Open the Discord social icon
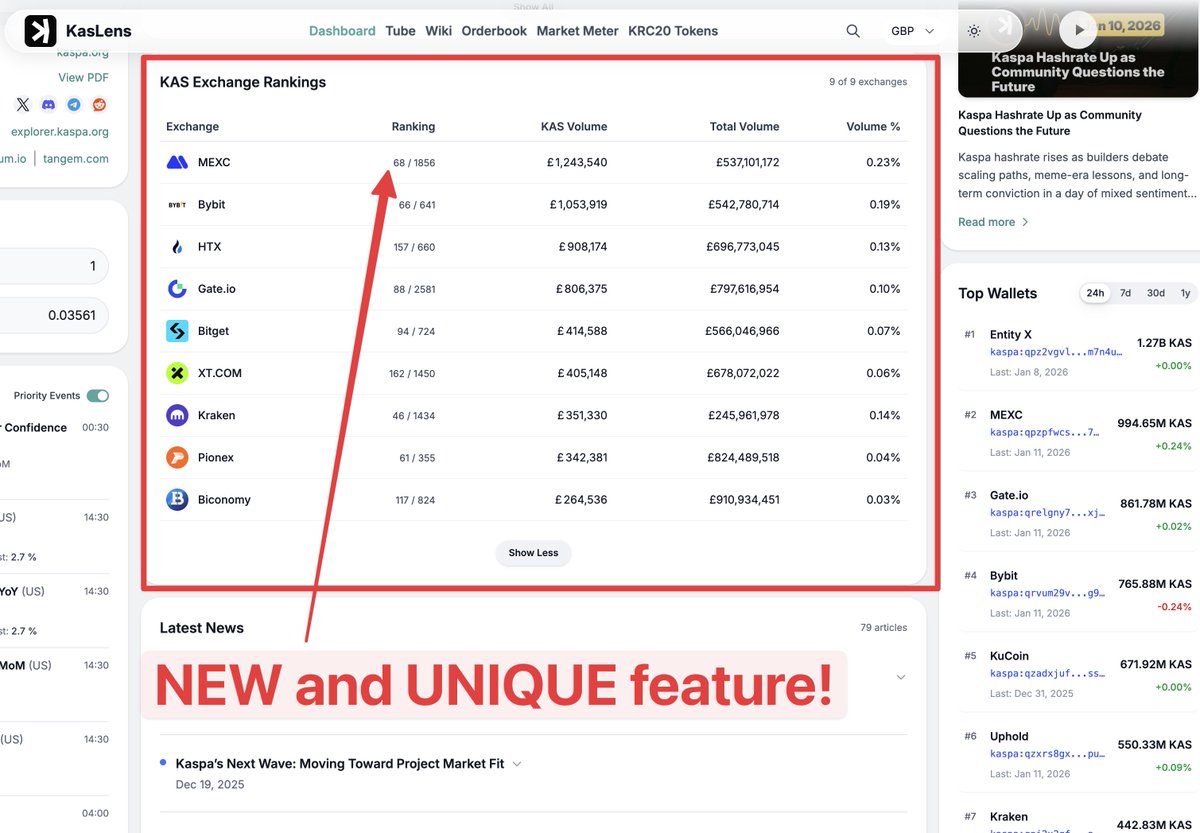Screen dimensions: 1200x833 coord(49,105)
